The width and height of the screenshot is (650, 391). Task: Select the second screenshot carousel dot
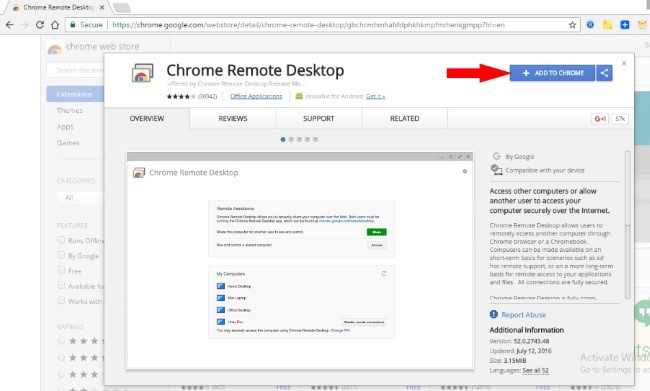point(291,140)
